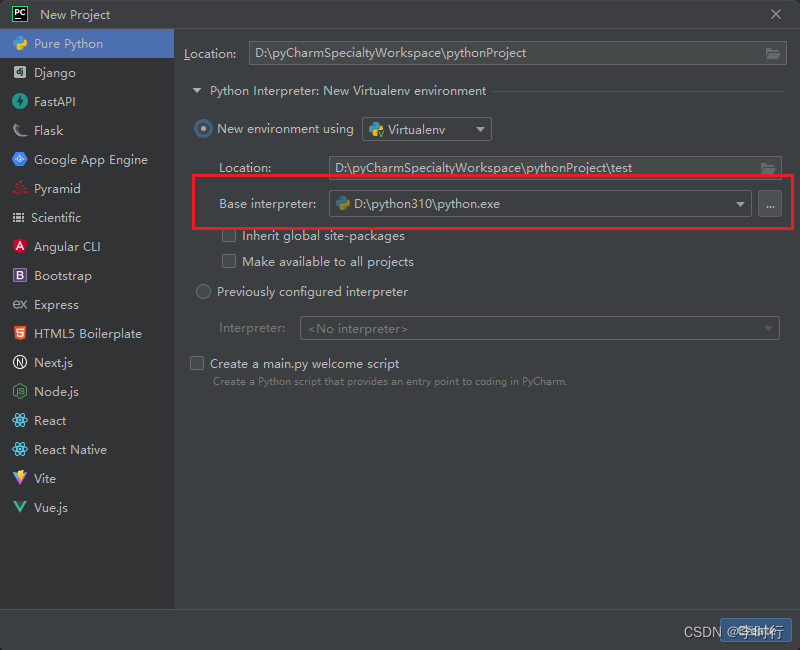Image resolution: width=800 pixels, height=650 pixels.
Task: Click the Angular CLI icon
Action: point(20,246)
